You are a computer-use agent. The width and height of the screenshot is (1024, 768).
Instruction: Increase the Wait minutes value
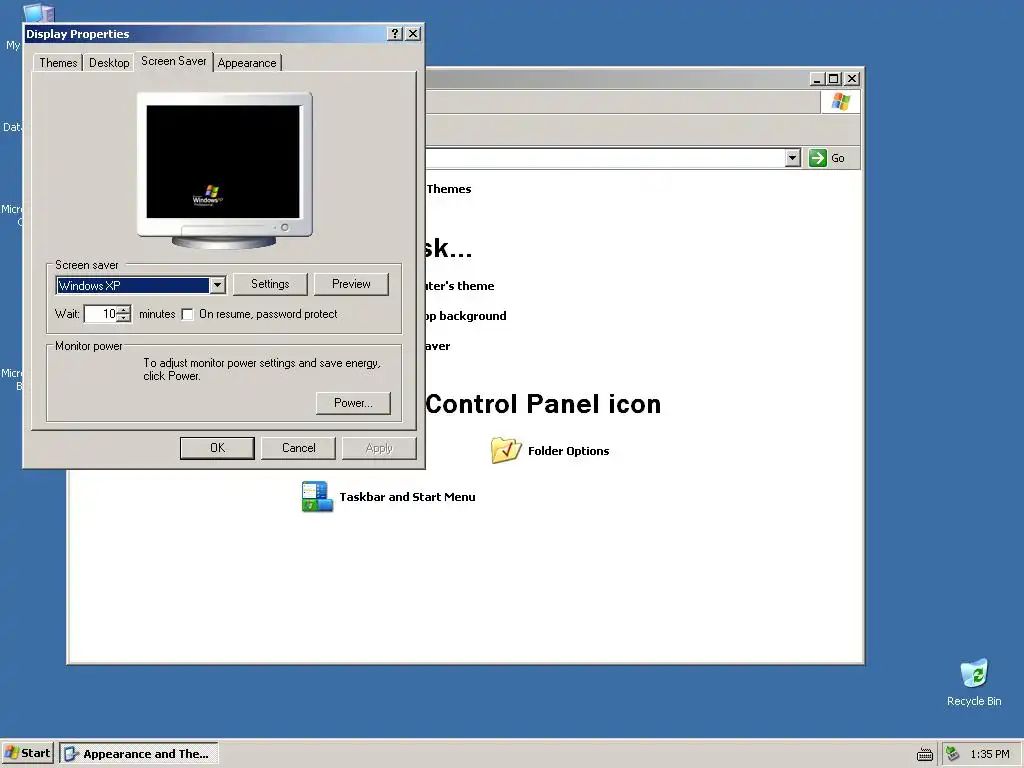(124, 310)
